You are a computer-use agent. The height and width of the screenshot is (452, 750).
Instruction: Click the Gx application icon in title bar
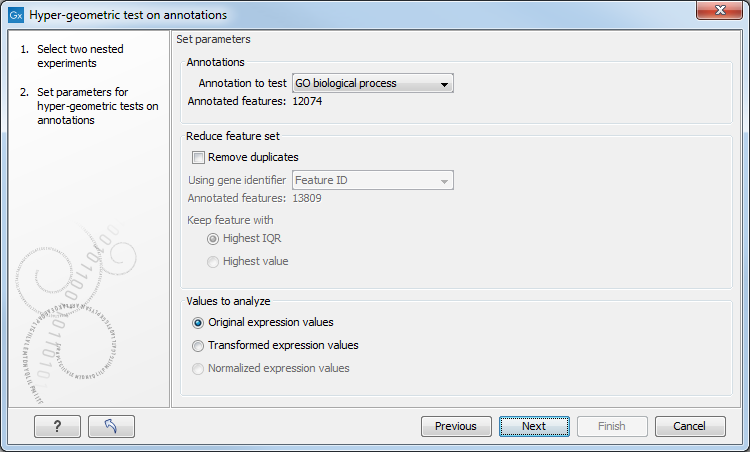click(15, 15)
